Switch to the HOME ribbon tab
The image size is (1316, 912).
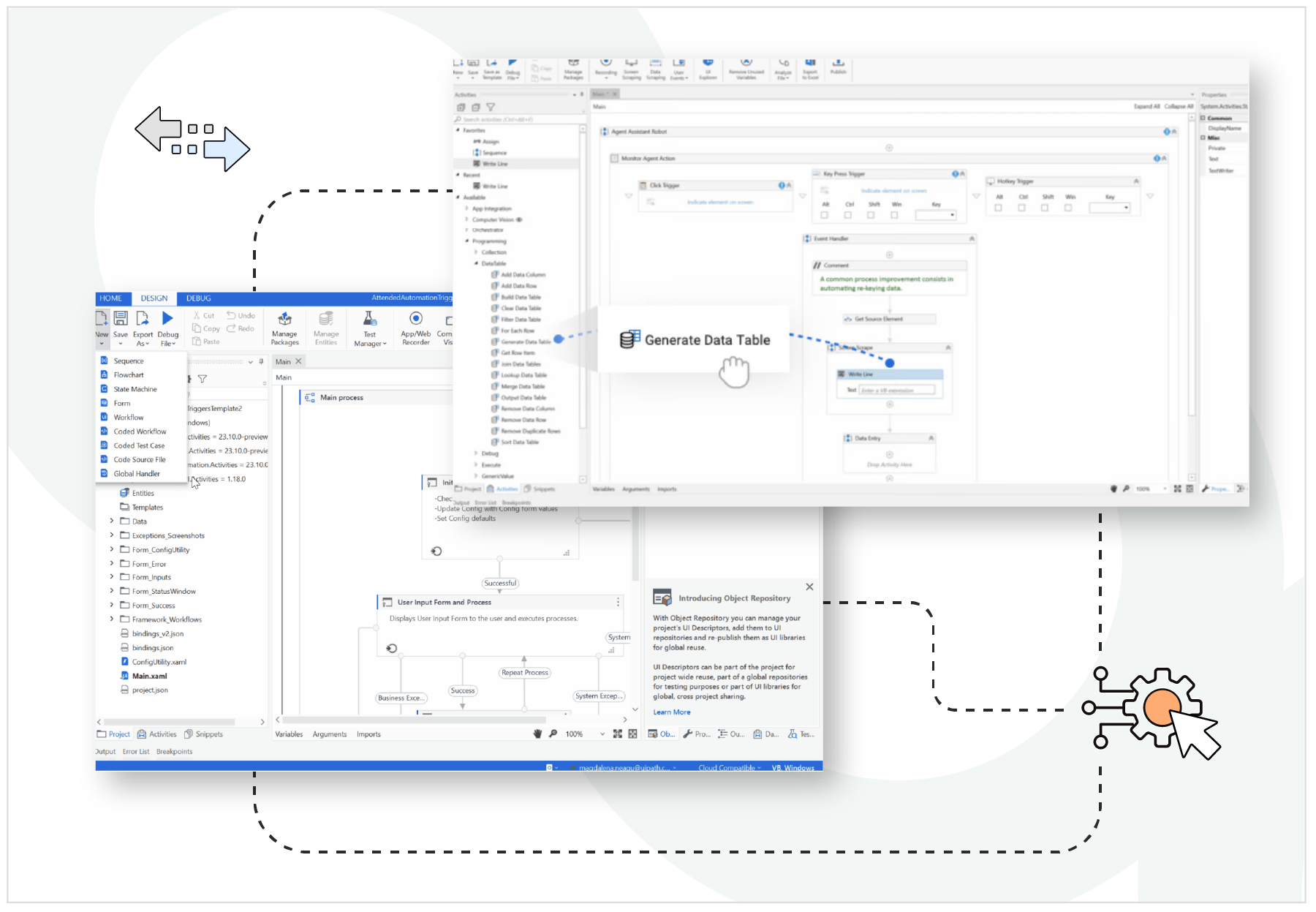click(111, 298)
